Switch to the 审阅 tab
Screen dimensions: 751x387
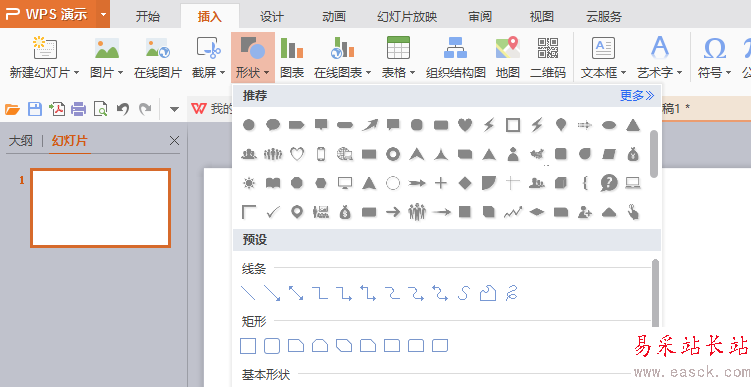(x=480, y=17)
